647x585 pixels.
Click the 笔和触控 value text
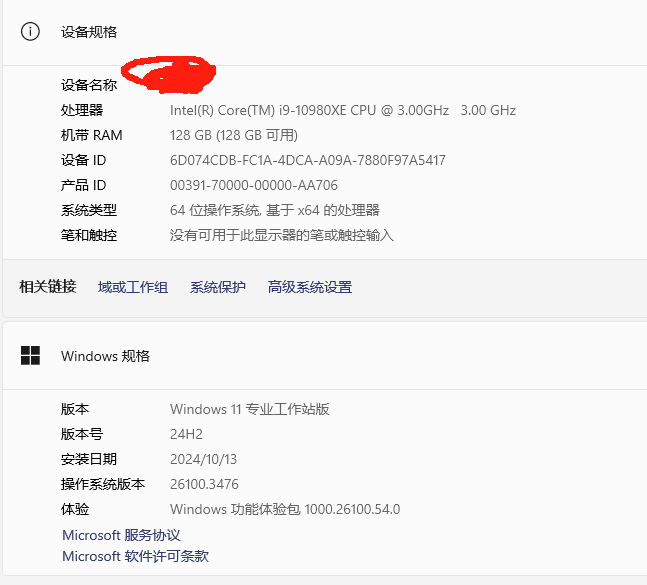tap(282, 236)
